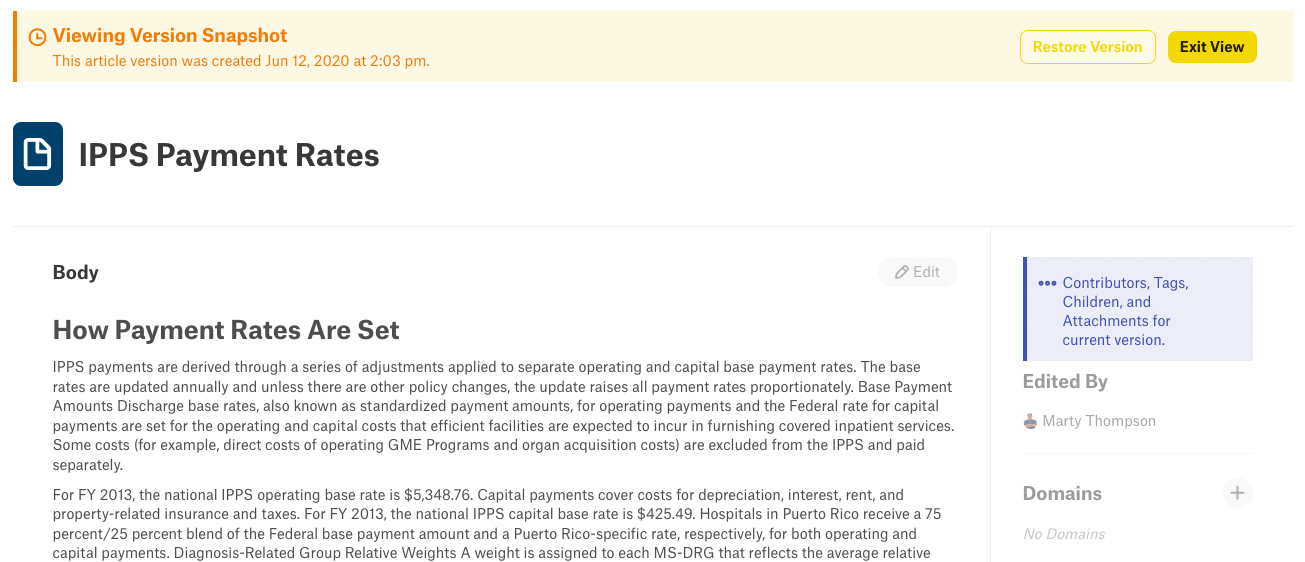Click Marty Thompson's avatar icon

click(x=1030, y=421)
